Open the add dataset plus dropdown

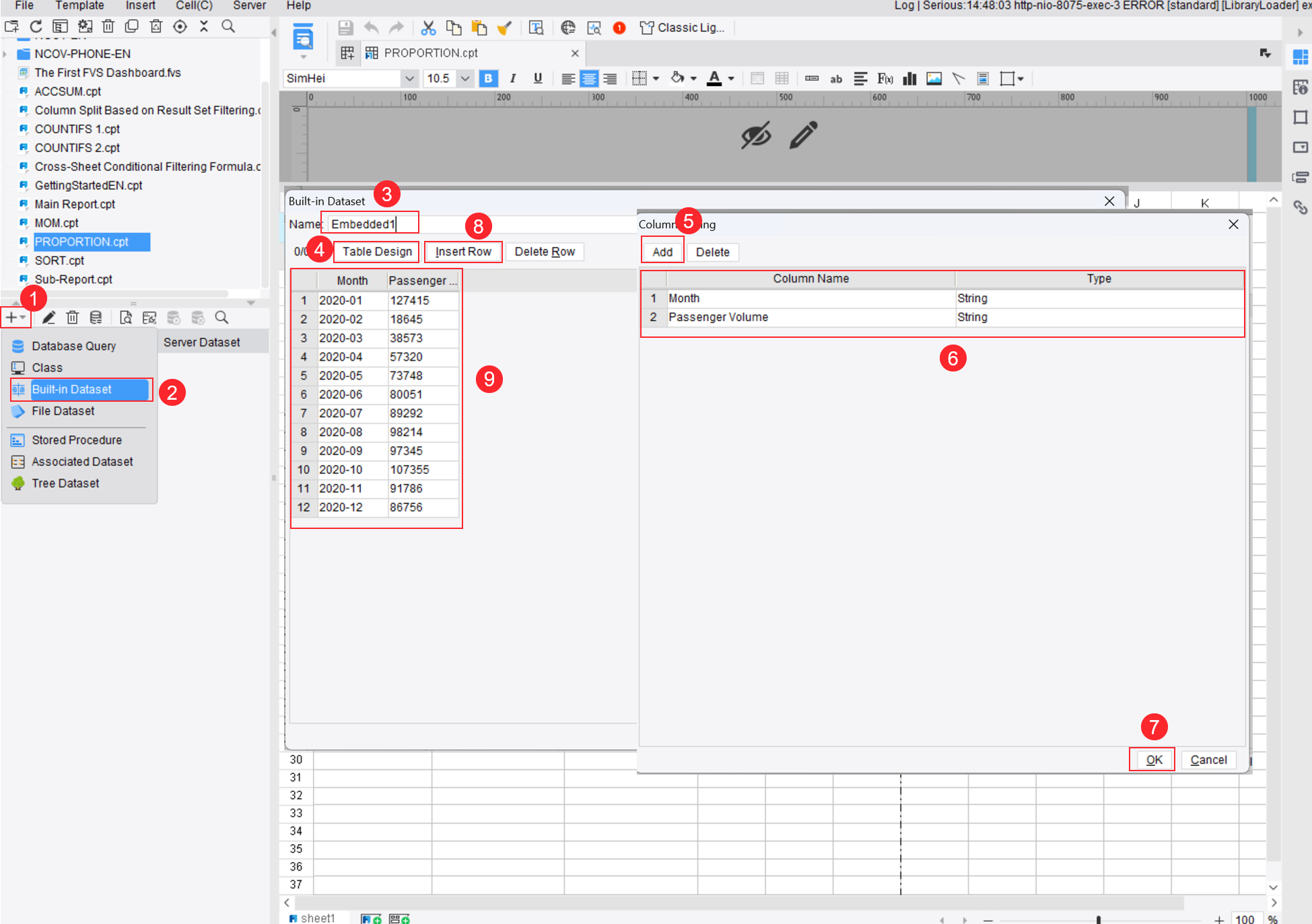pos(16,317)
